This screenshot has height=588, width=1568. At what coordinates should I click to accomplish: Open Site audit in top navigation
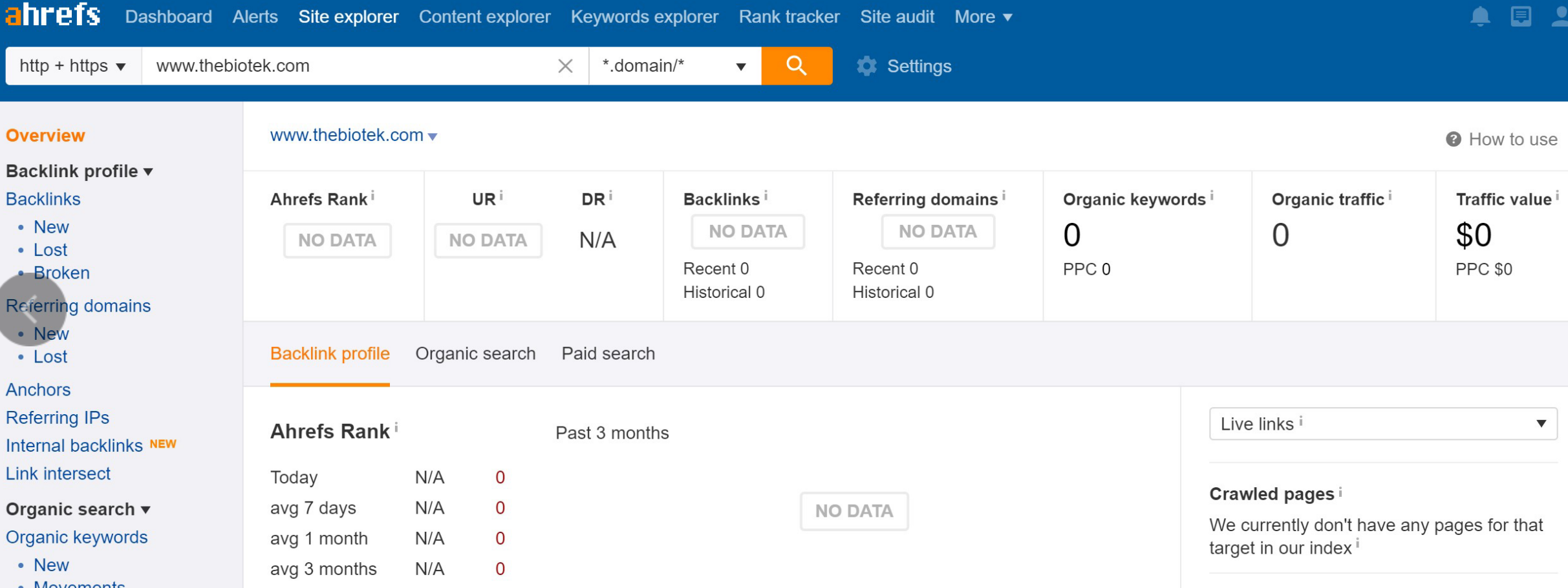coord(897,17)
